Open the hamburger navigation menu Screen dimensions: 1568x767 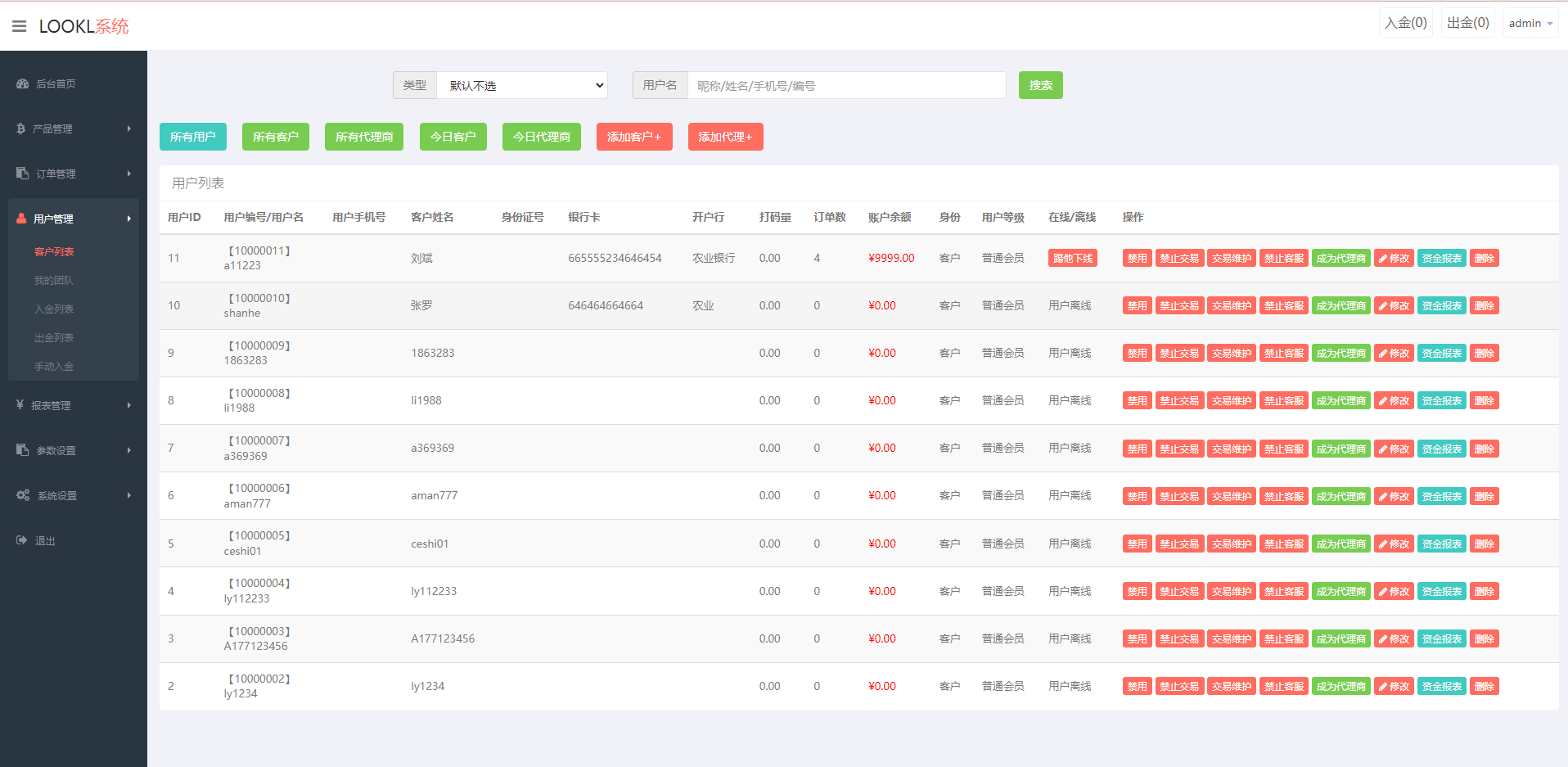[x=19, y=25]
